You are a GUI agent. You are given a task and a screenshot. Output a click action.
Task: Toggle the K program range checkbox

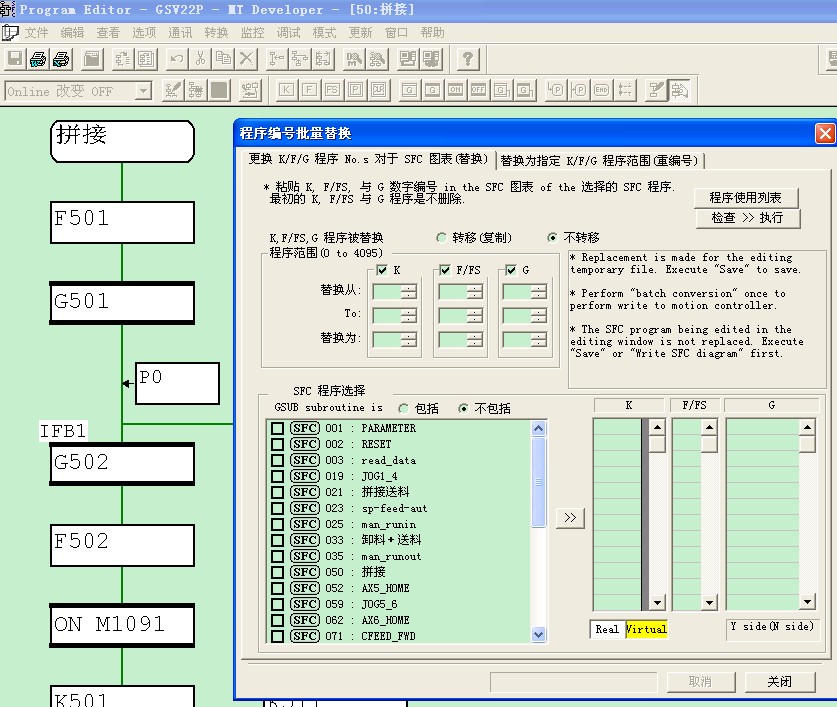tap(382, 270)
